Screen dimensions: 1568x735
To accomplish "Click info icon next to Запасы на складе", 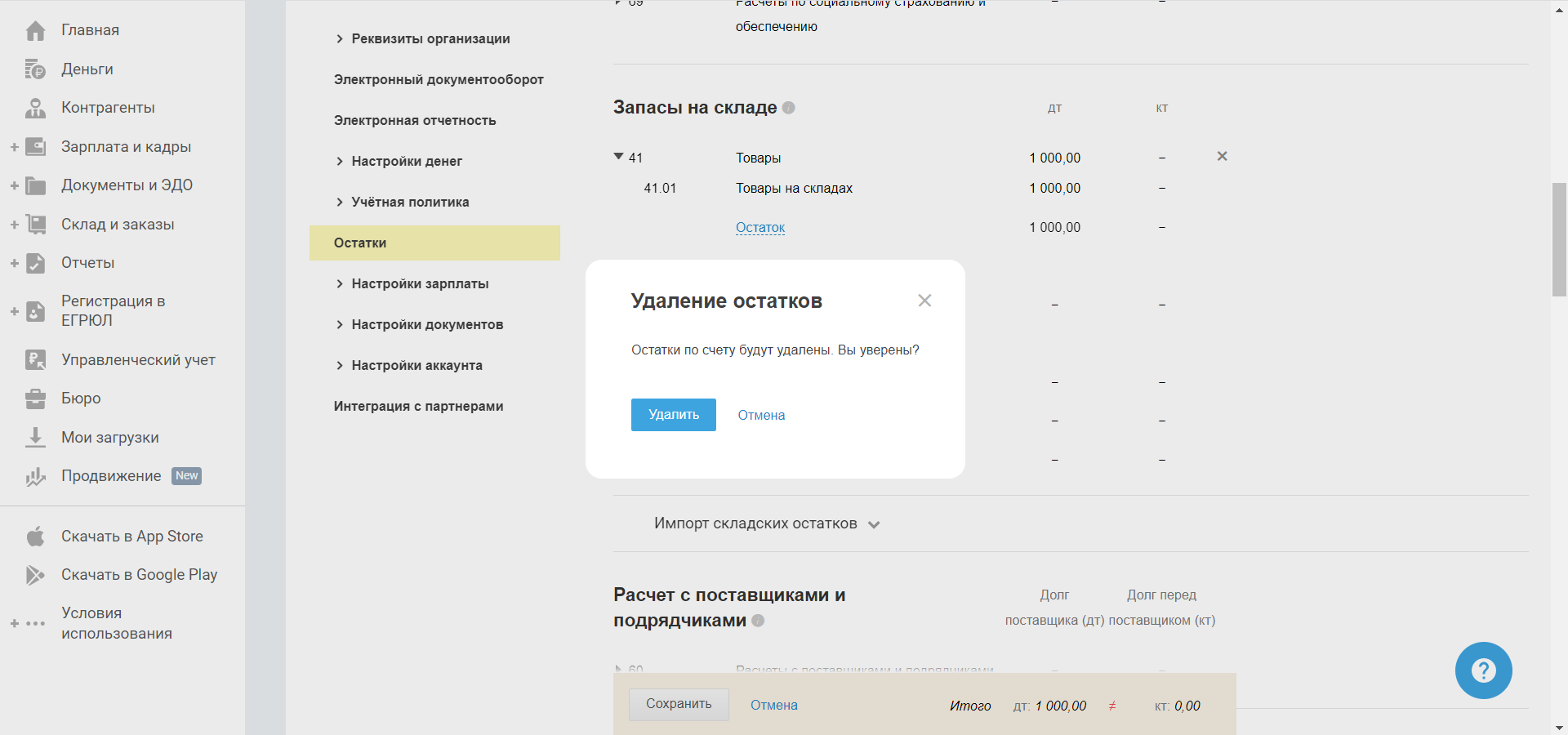I will coord(788,108).
